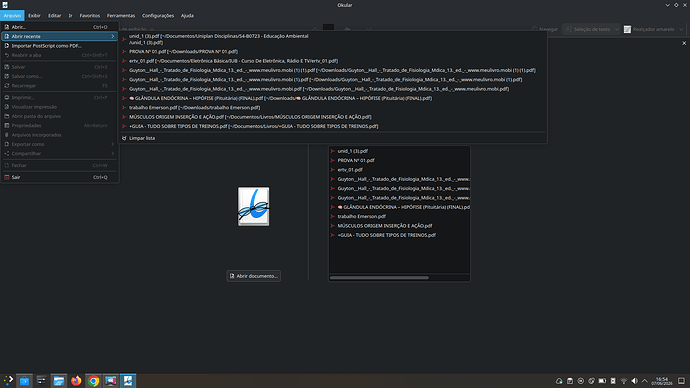Select Sair from the Arquivo menu
Screen dimensions: 690x388
59,177
